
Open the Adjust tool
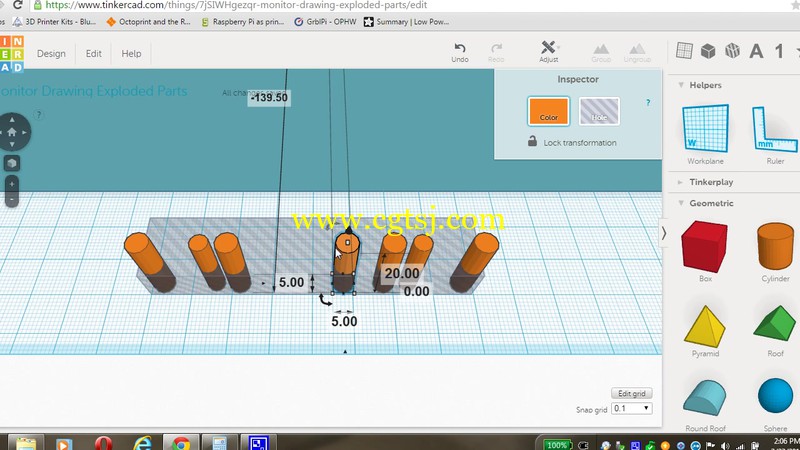click(548, 52)
